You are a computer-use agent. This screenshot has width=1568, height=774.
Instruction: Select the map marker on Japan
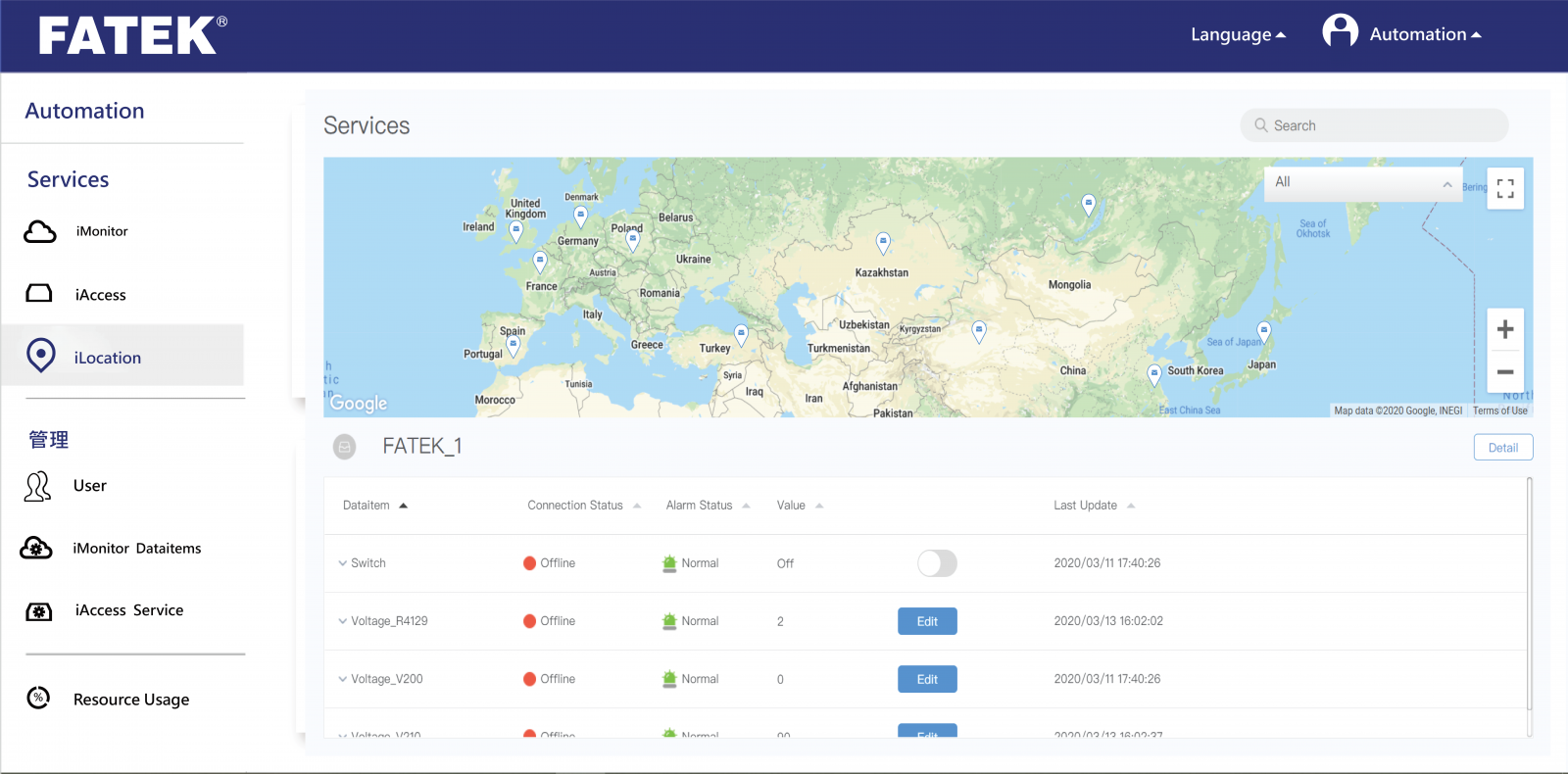point(1264,332)
